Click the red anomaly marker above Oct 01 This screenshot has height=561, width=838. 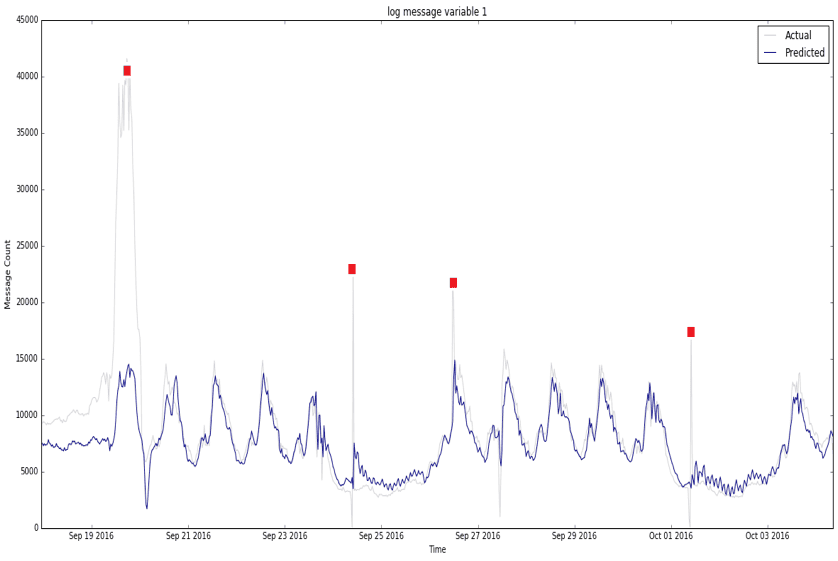691,332
